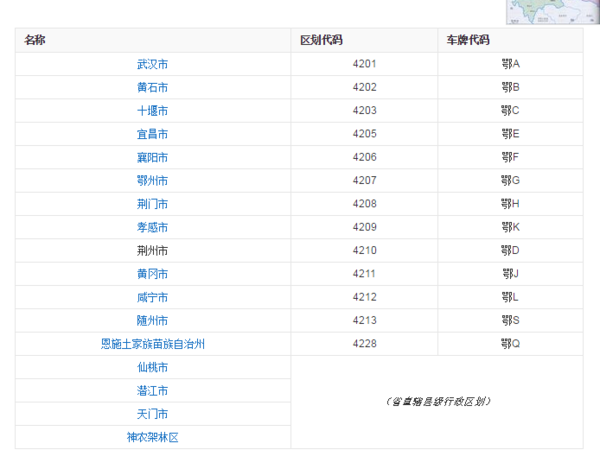Viewport: 600px width, 469px height.
Task: Open the 黄冈市 link
Action: click(x=152, y=274)
